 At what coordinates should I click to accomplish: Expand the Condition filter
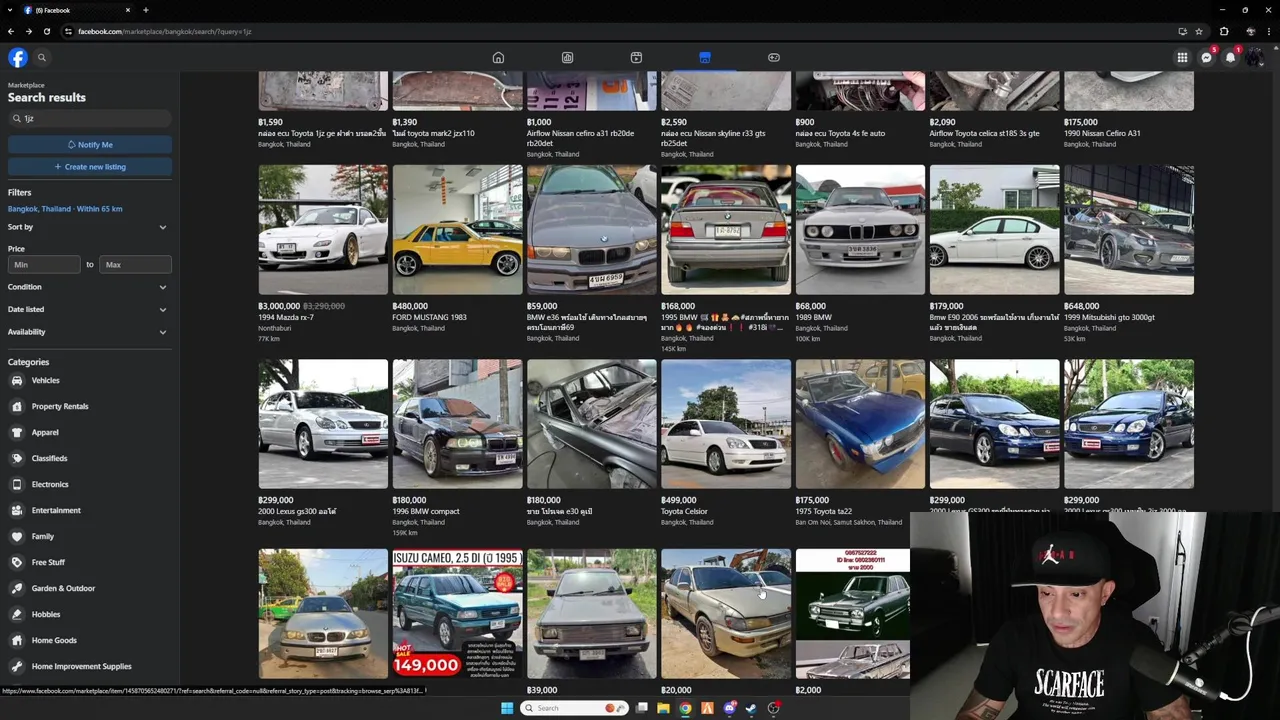pyautogui.click(x=88, y=288)
